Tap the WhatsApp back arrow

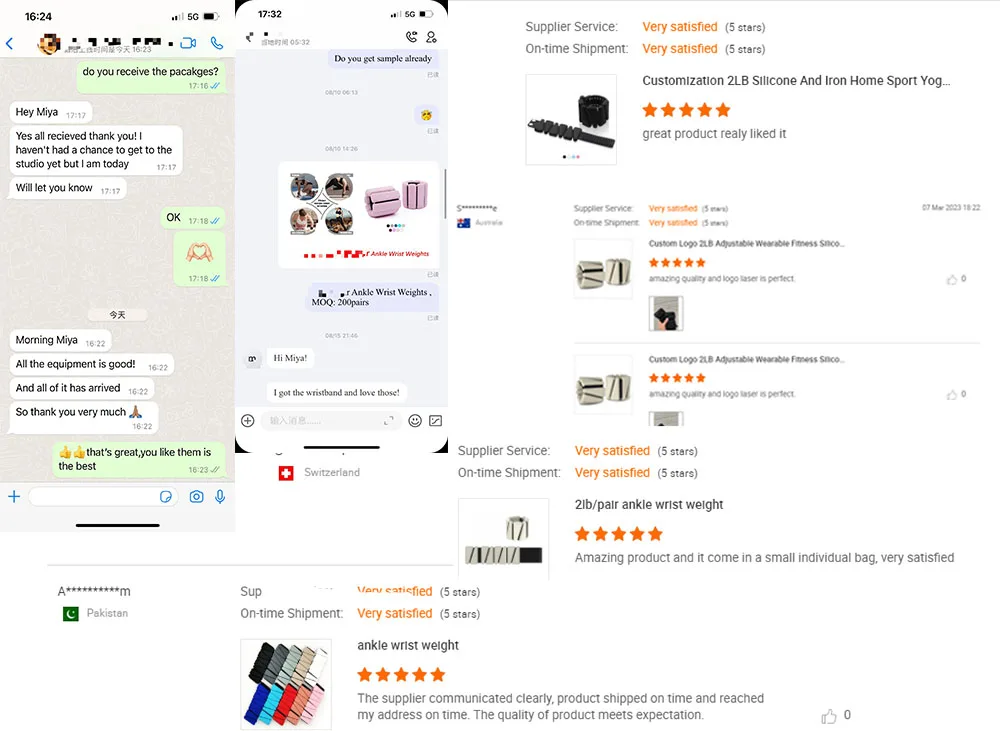(x=10, y=43)
